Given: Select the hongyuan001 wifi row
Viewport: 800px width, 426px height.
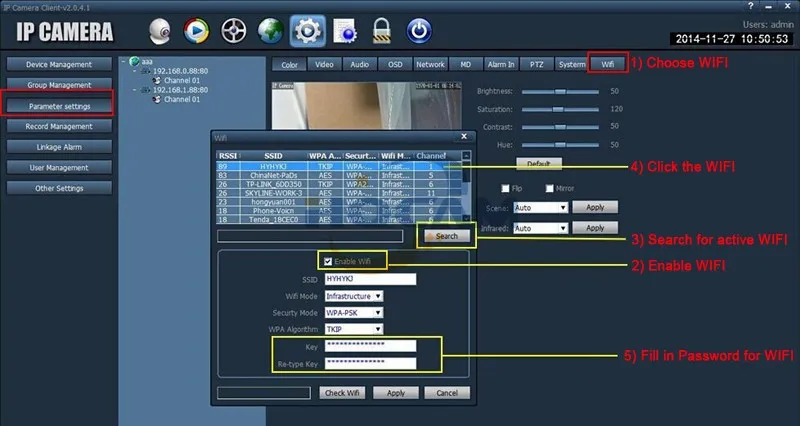Looking at the screenshot, I should tap(339, 202).
